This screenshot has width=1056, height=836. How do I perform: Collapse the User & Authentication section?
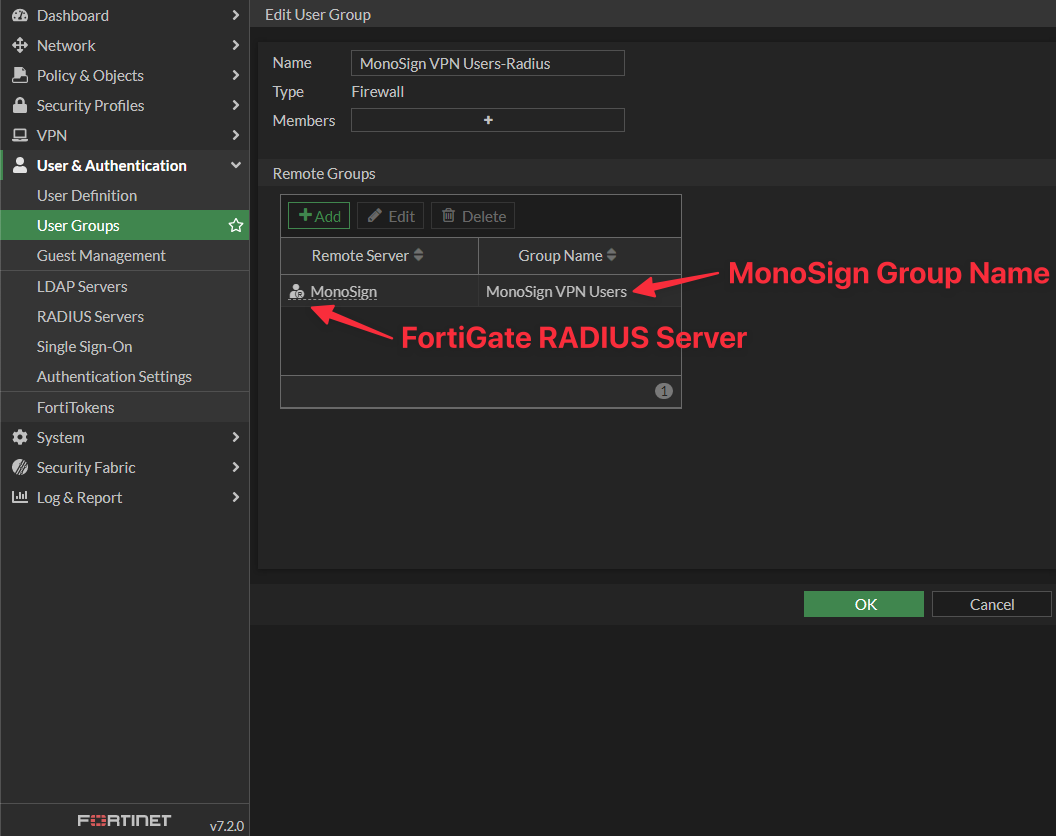coord(235,165)
